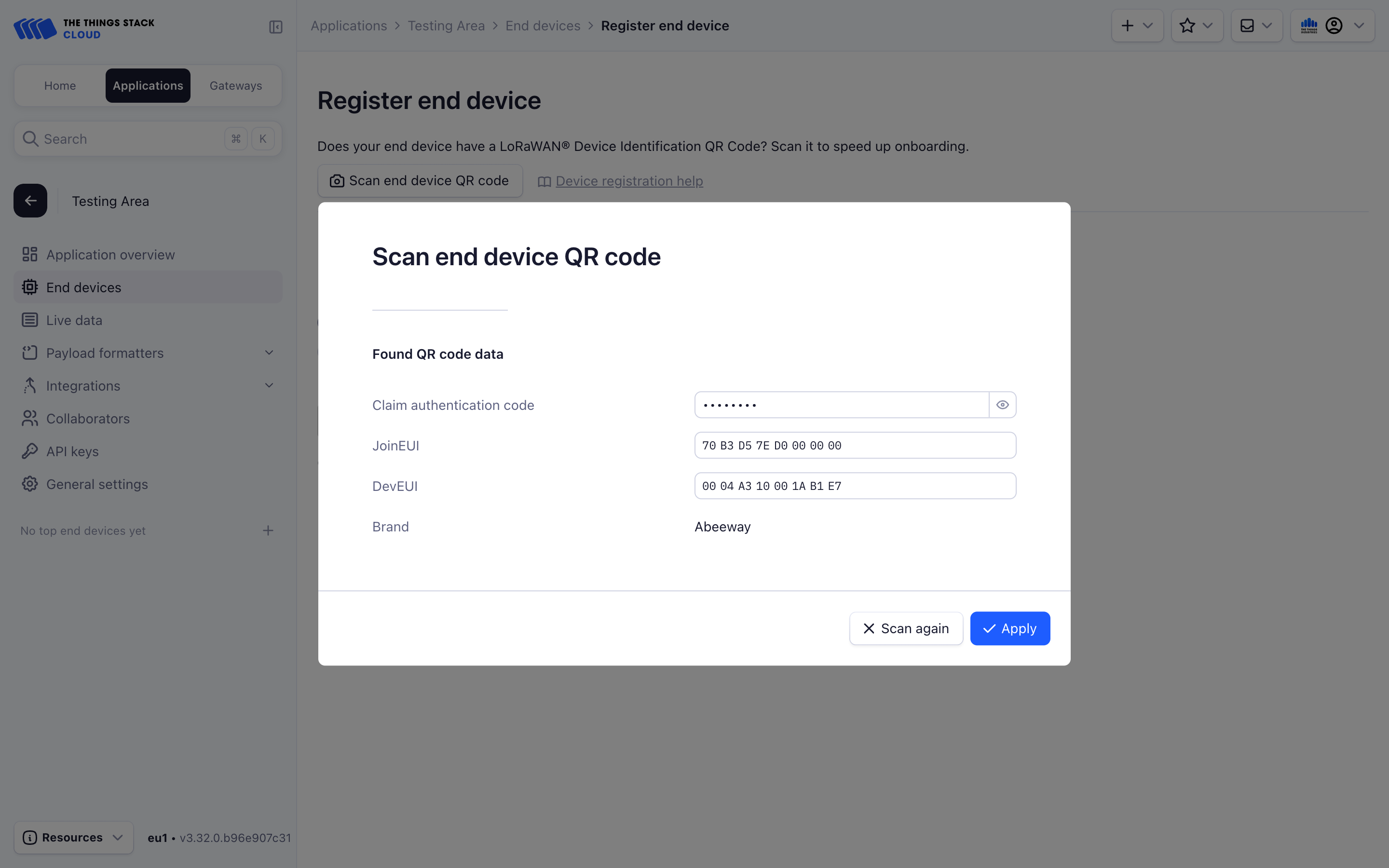Toggle visibility of Claim authentication code
This screenshot has width=1389, height=868.
pos(1002,405)
